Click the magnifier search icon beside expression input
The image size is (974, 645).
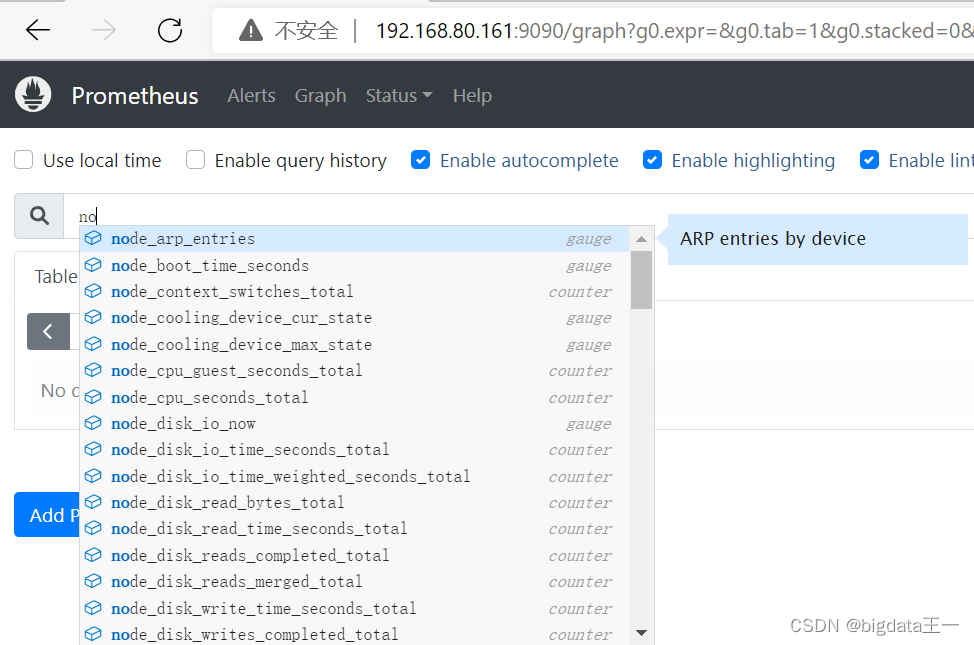(39, 216)
